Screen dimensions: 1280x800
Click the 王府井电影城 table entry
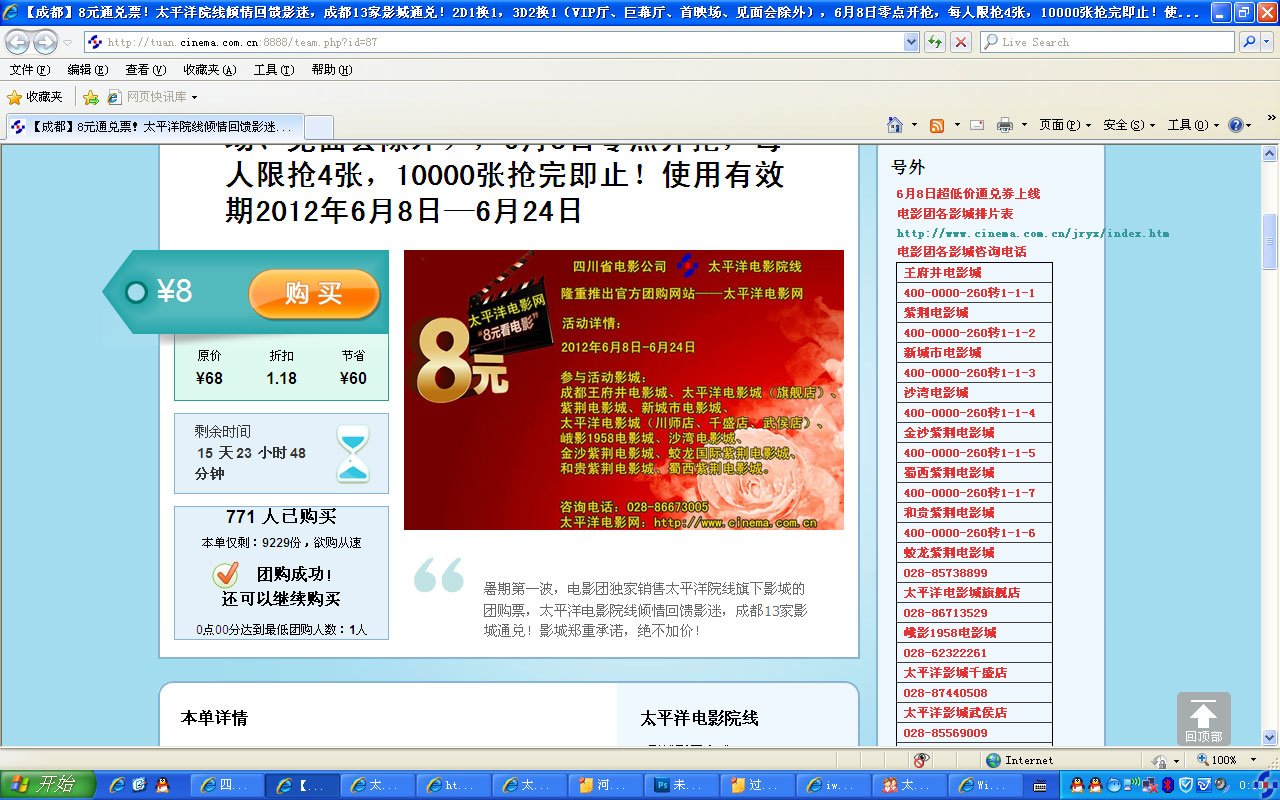point(974,273)
